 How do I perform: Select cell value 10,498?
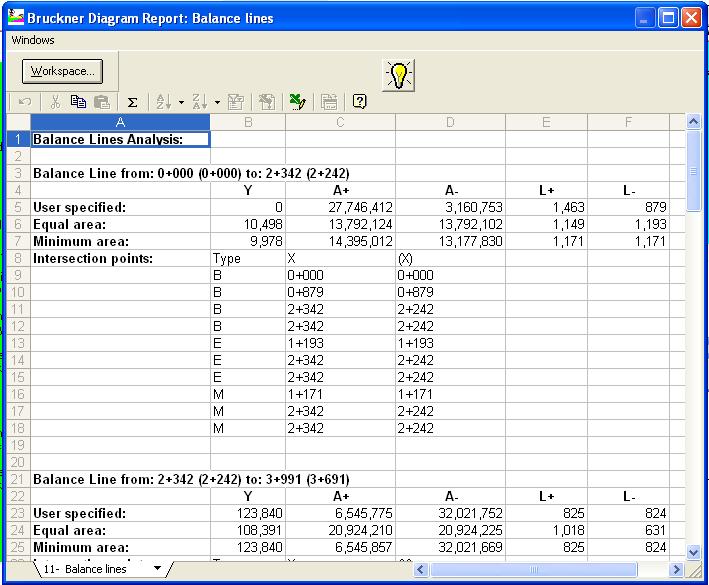248,224
